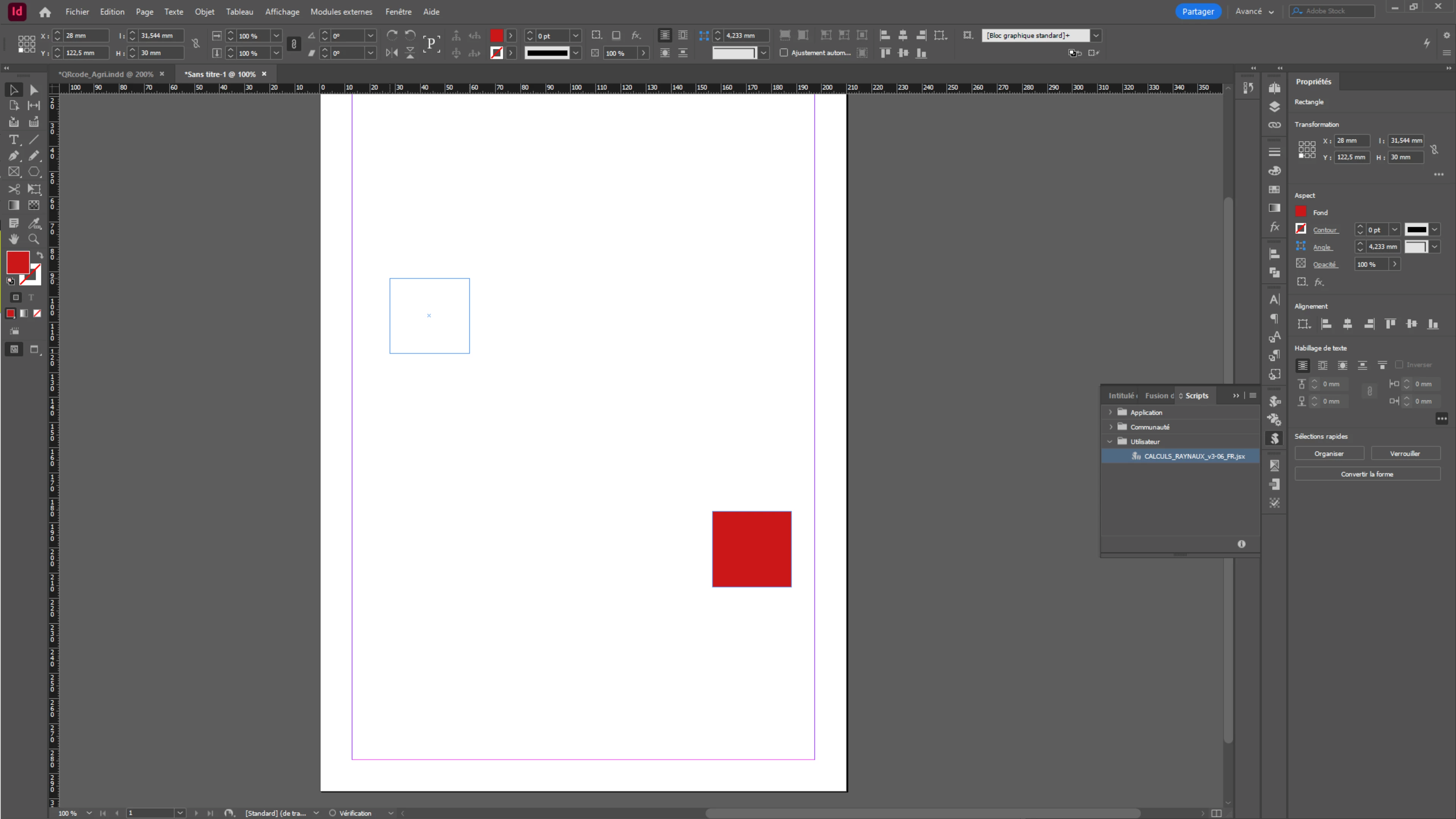Check the Inverser text wrap checkbox
The image size is (1456, 819).
(x=1399, y=364)
